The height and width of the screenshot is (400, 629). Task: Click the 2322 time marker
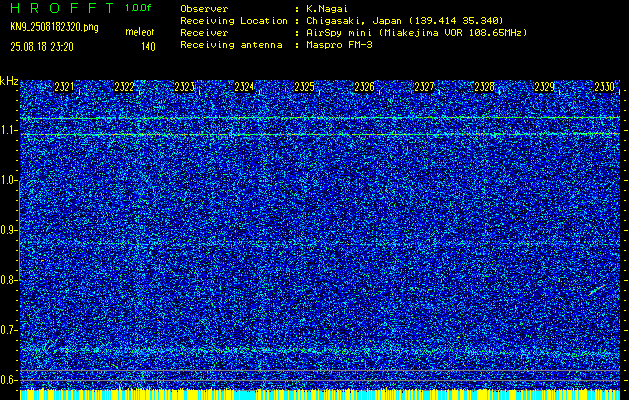click(x=124, y=87)
